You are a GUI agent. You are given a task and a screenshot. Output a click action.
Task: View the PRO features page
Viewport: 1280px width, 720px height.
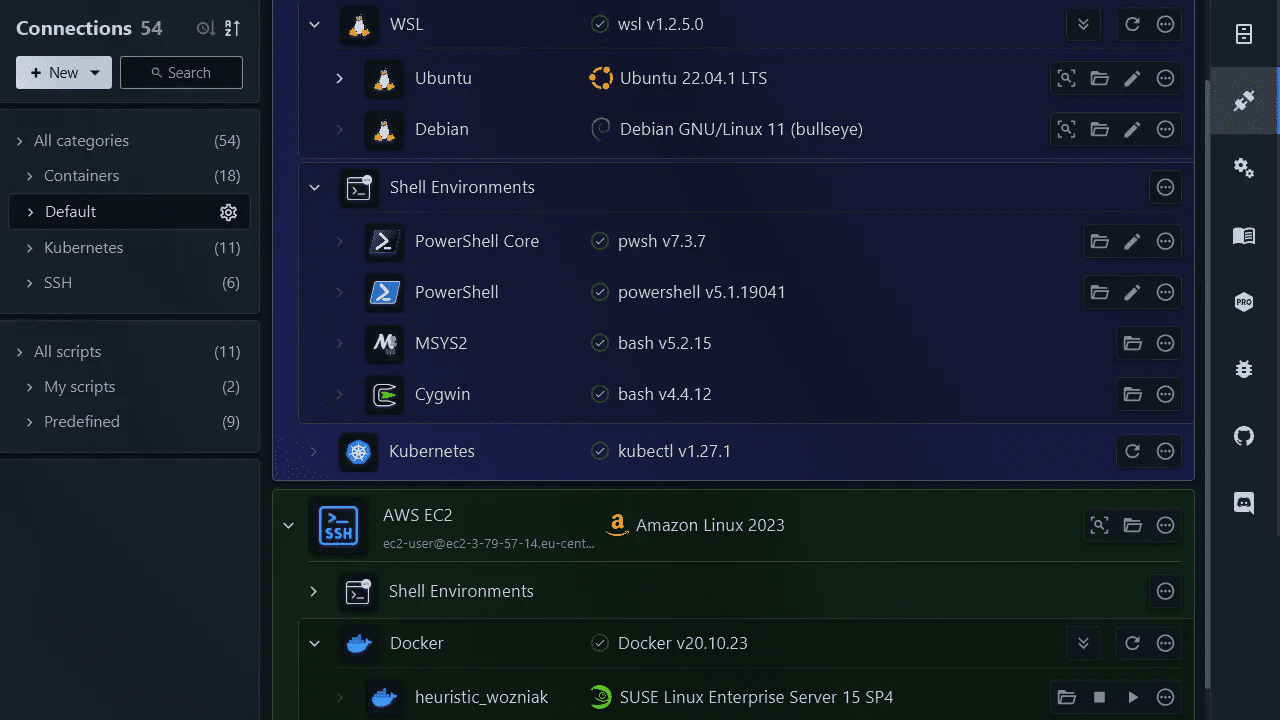(1243, 302)
